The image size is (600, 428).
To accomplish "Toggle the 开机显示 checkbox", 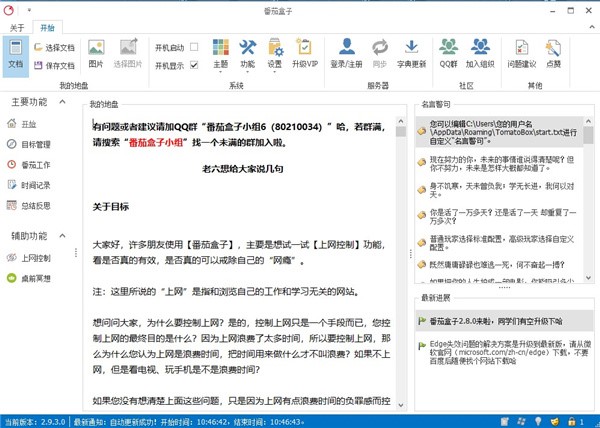I will click(x=194, y=64).
